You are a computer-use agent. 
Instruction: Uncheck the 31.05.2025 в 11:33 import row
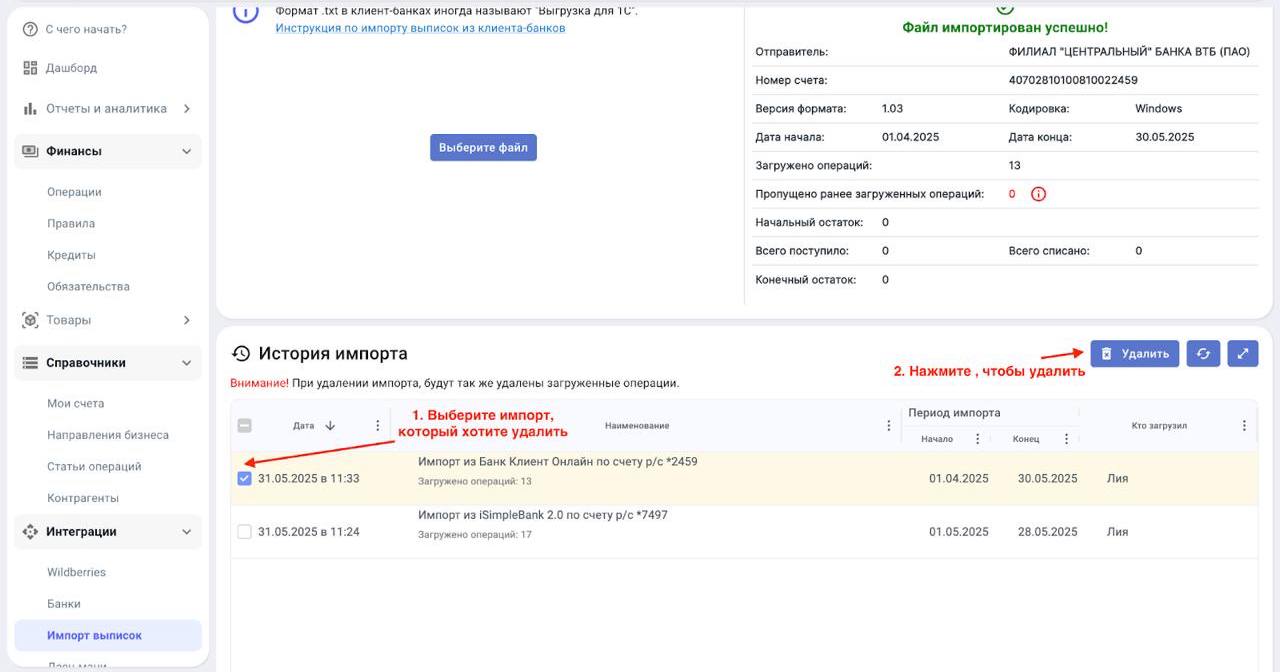click(x=245, y=479)
